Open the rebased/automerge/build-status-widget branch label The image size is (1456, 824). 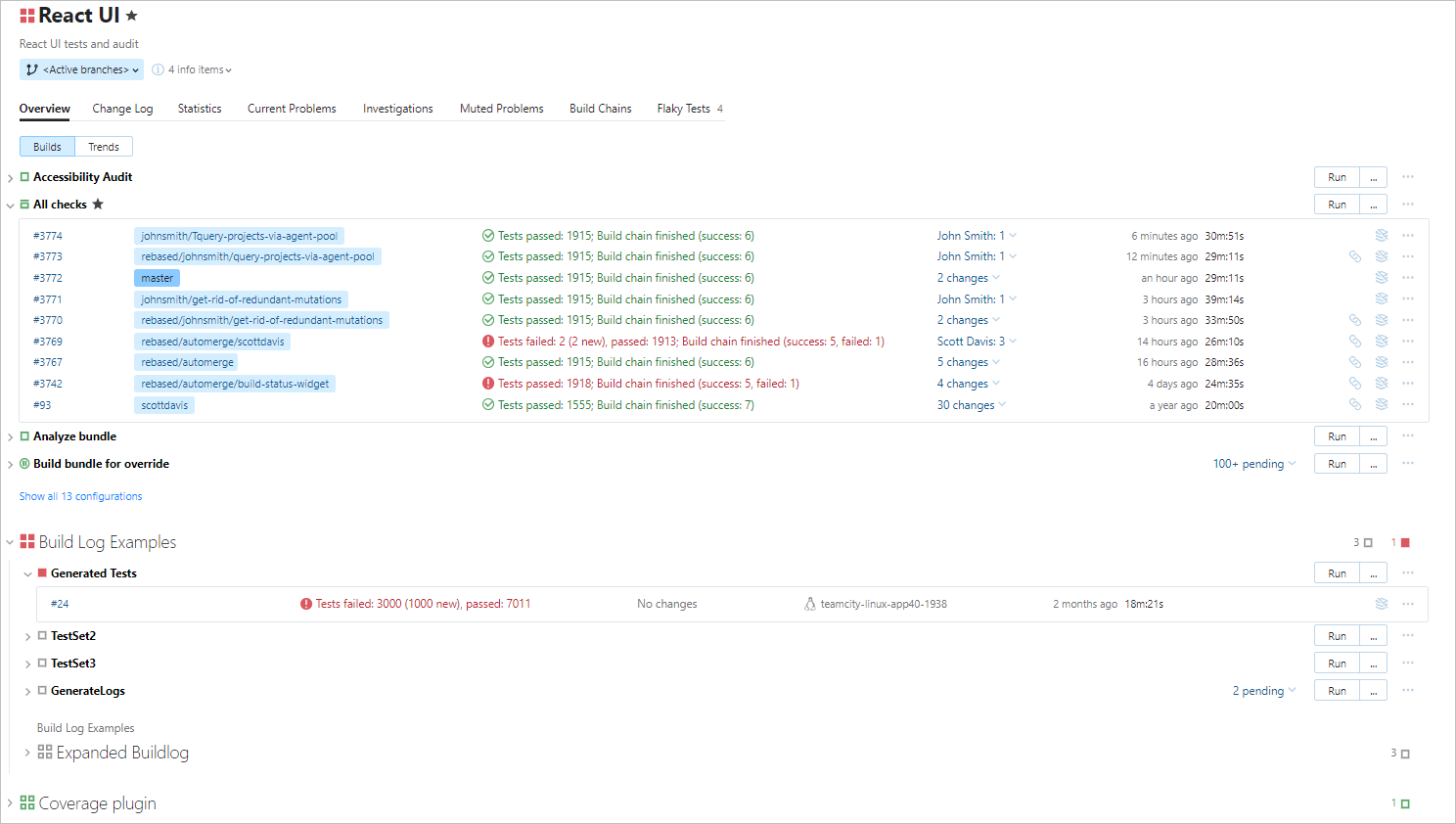pos(235,384)
